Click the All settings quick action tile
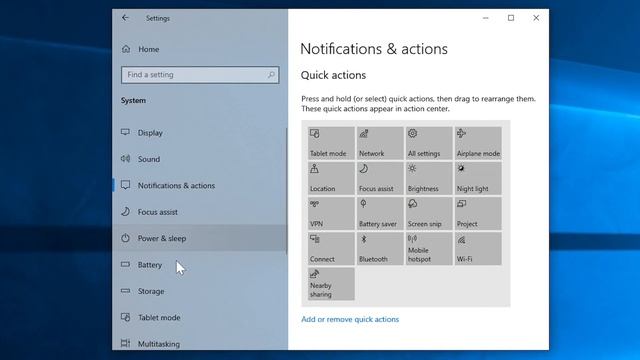640x360 pixels. click(x=429, y=143)
